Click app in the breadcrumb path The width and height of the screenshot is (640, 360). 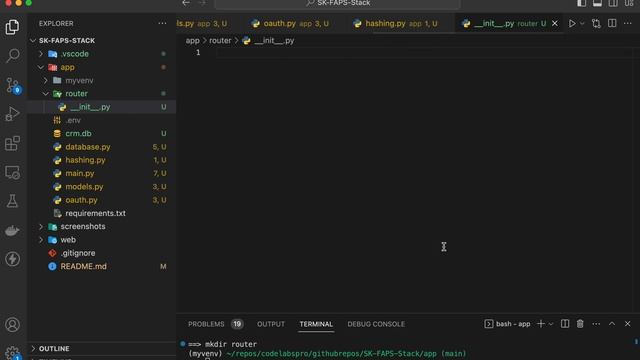[x=192, y=41]
